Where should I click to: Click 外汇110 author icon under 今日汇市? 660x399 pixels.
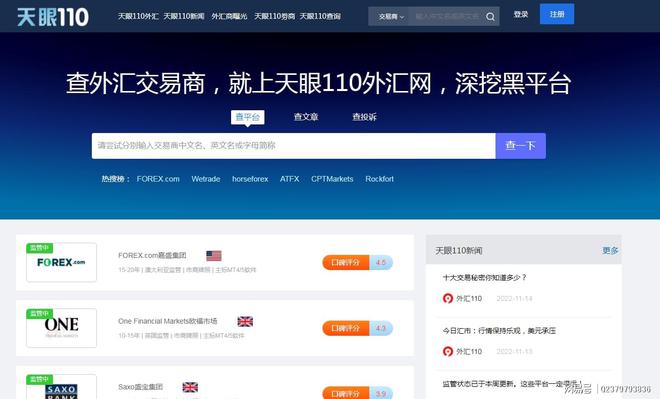tap(448, 351)
